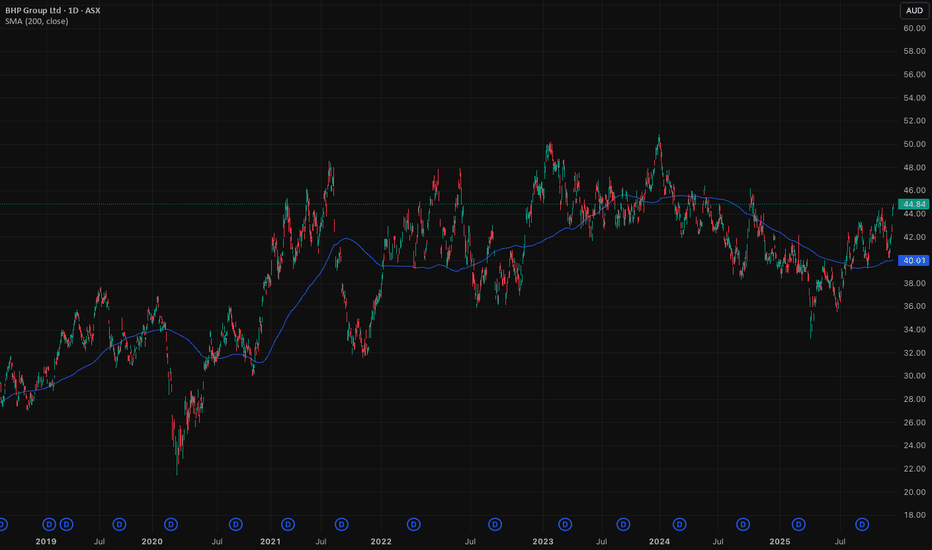
Task: Open the dividend marker just after 2021
Action: coord(288,523)
